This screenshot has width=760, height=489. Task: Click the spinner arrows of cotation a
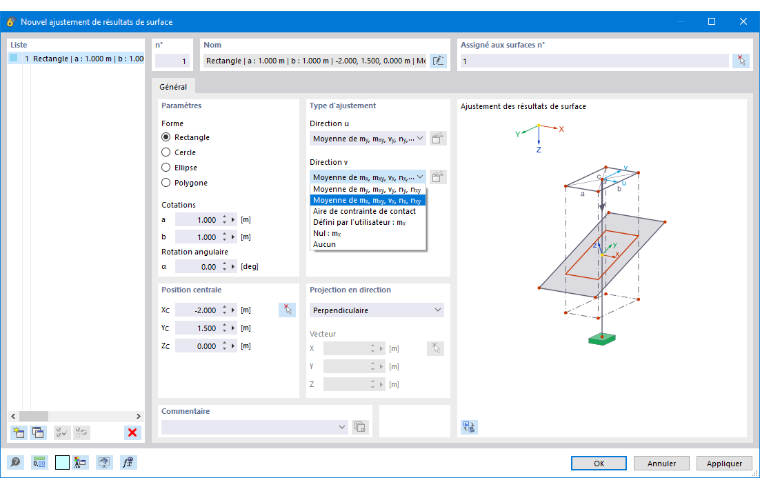pos(224,220)
